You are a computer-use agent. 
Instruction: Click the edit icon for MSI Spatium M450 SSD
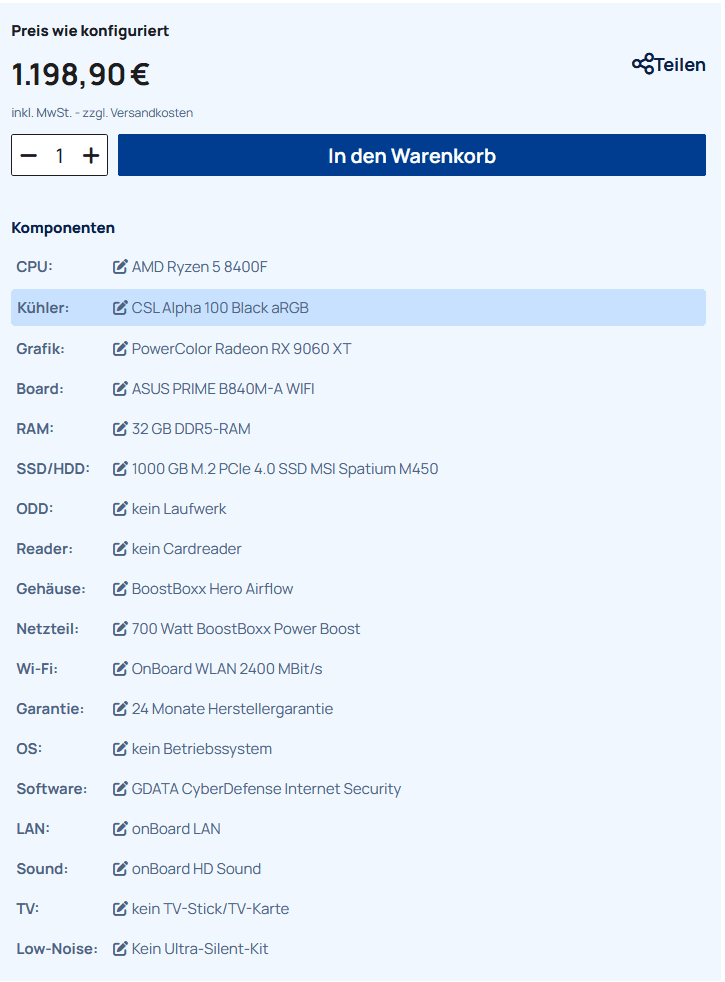[x=120, y=468]
